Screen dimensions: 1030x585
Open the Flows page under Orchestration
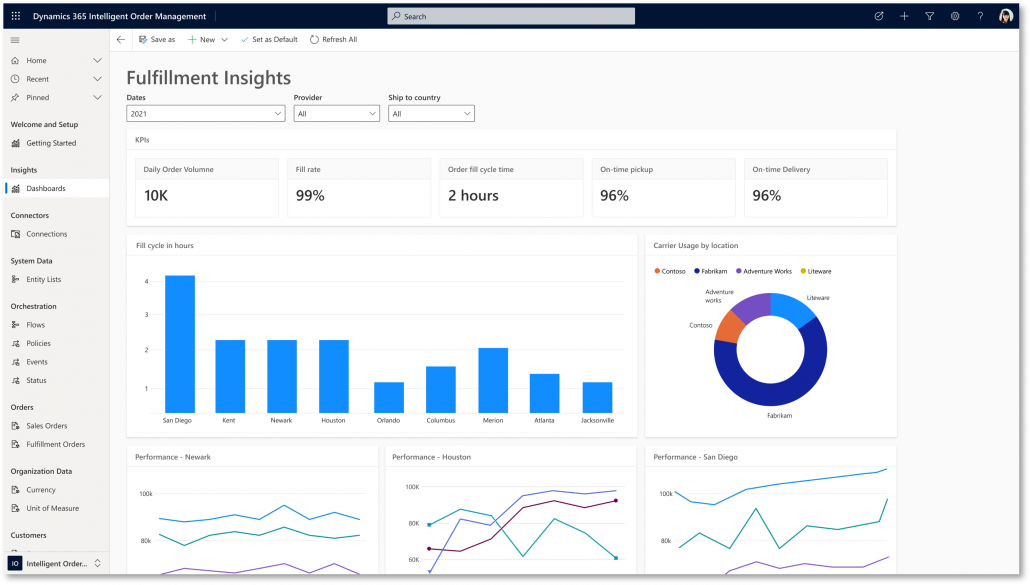[x=38, y=324]
